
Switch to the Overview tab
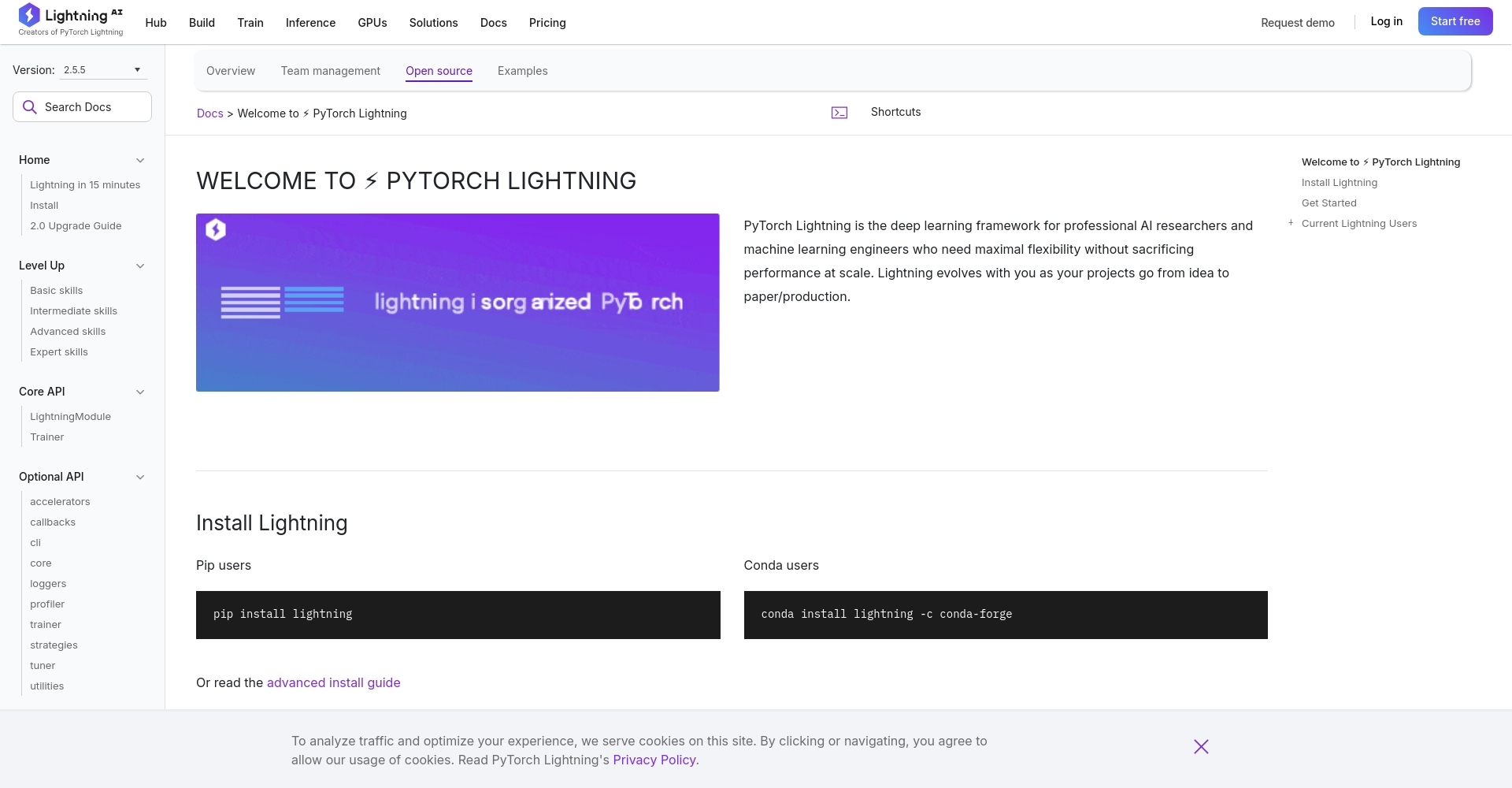tap(230, 71)
